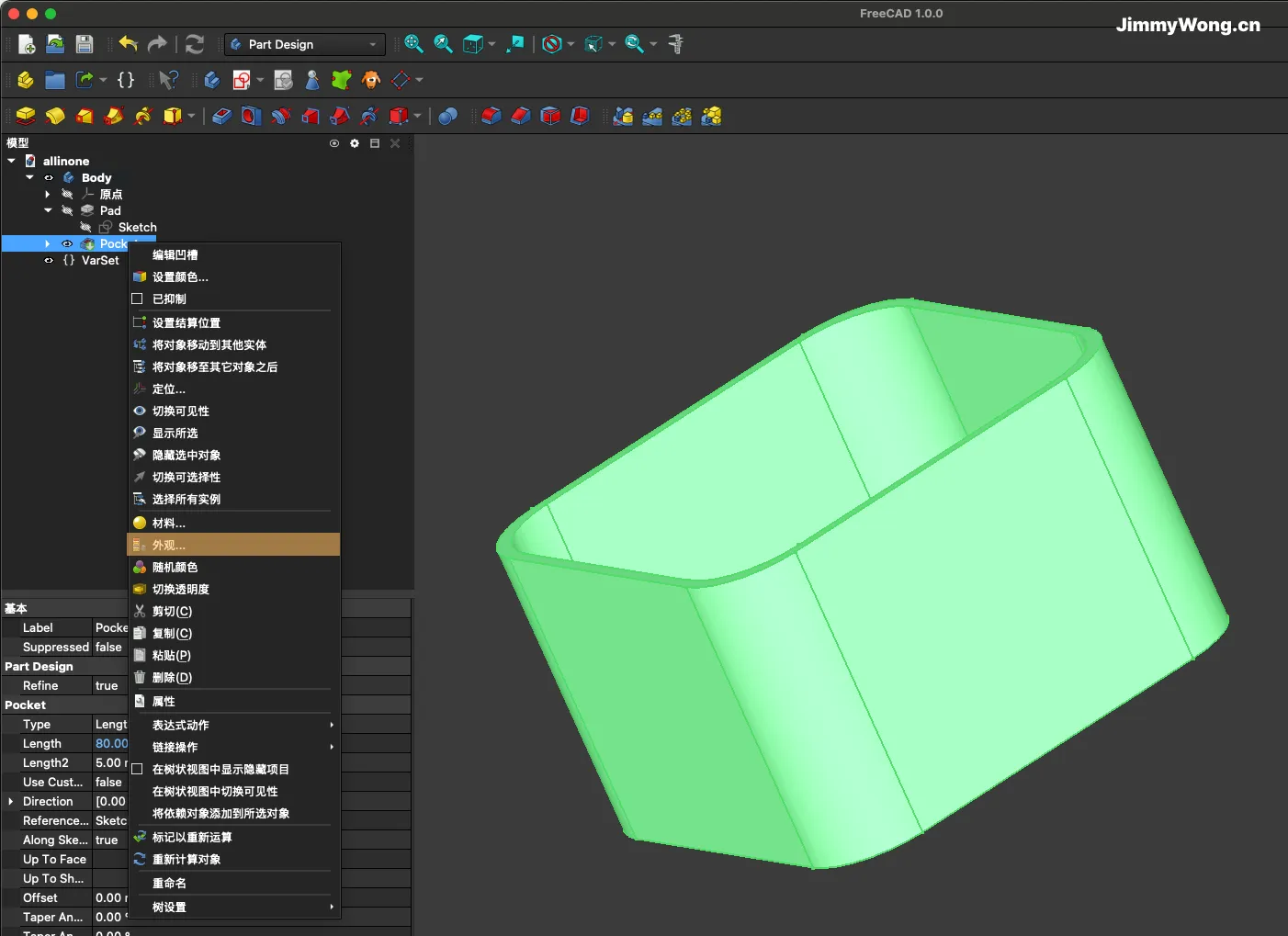This screenshot has height=936, width=1288.
Task: Select 随机颜色 in the context menu
Action: click(x=175, y=568)
